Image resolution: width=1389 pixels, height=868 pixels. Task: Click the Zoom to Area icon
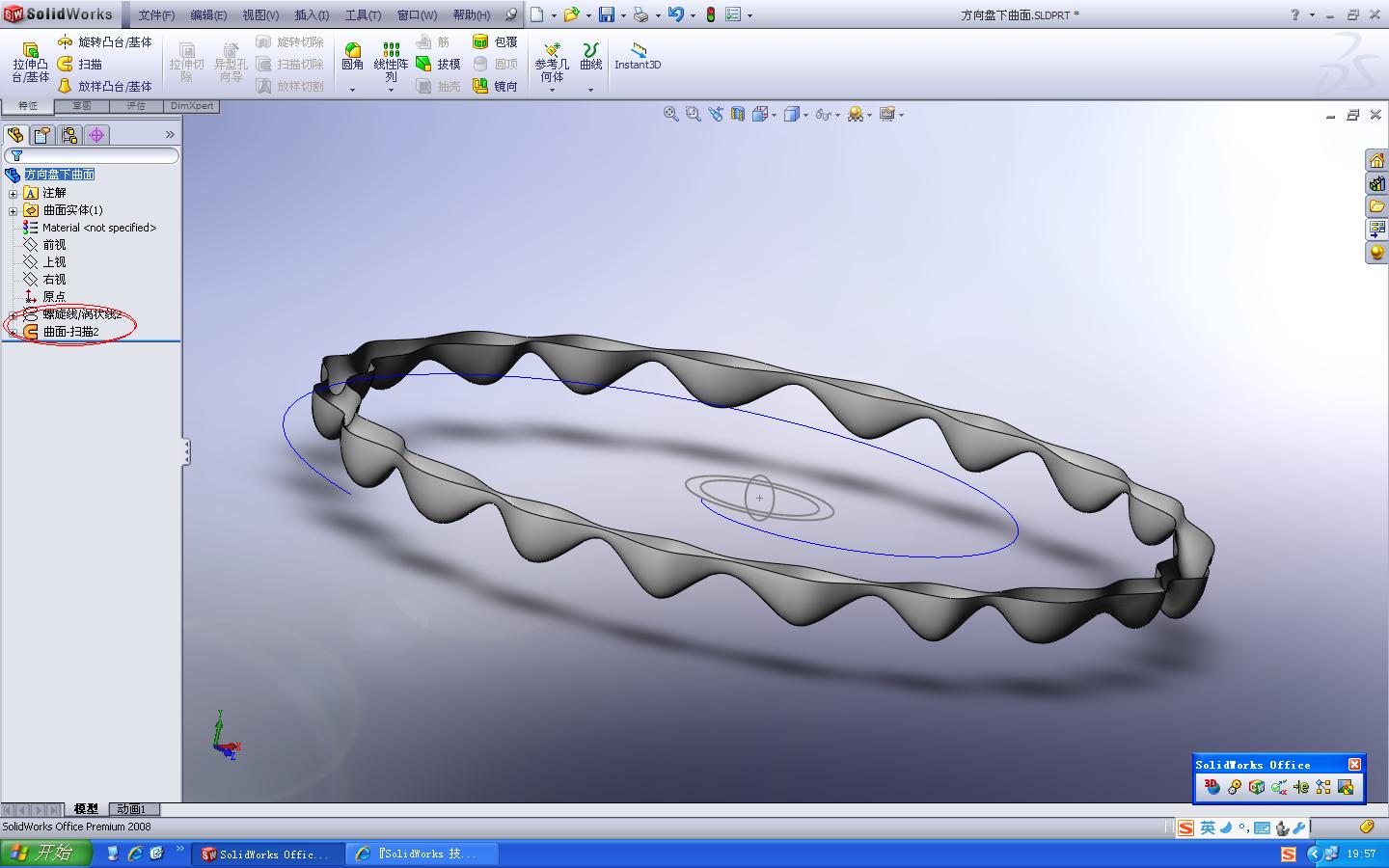click(693, 114)
